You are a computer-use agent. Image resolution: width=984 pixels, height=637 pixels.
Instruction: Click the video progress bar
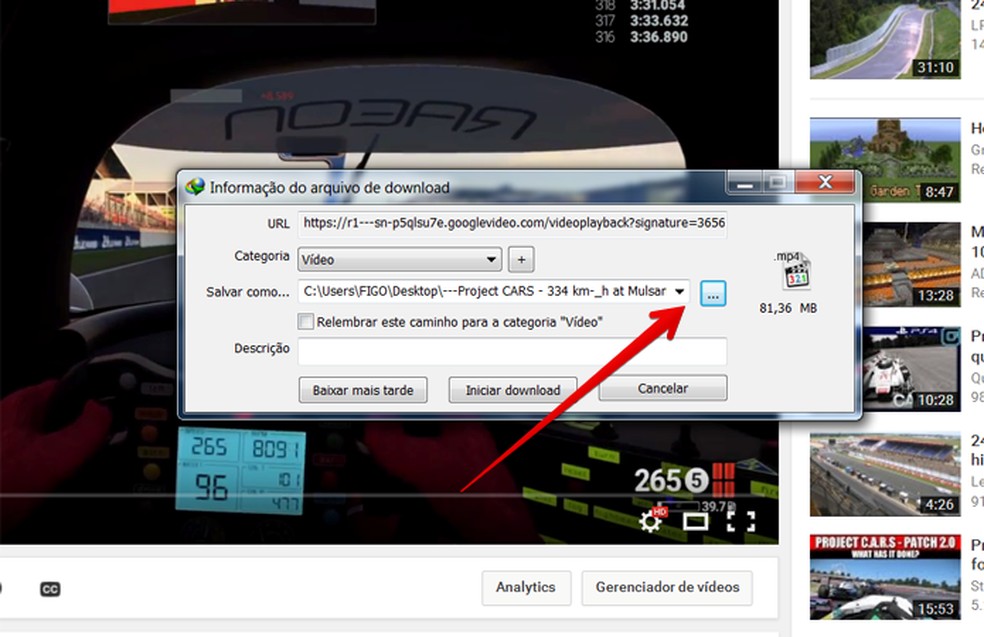coord(389,495)
